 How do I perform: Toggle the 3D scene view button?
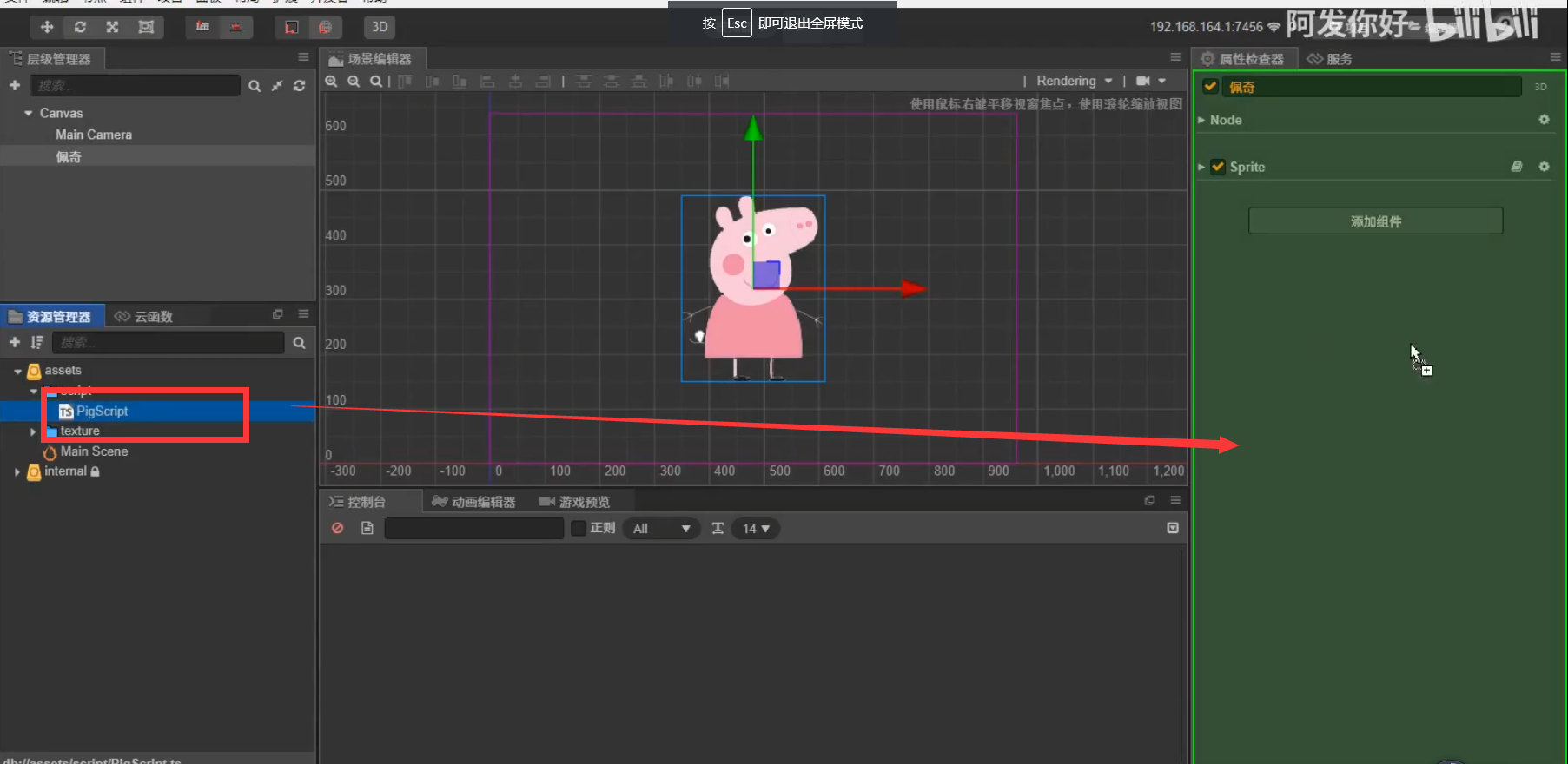point(380,27)
